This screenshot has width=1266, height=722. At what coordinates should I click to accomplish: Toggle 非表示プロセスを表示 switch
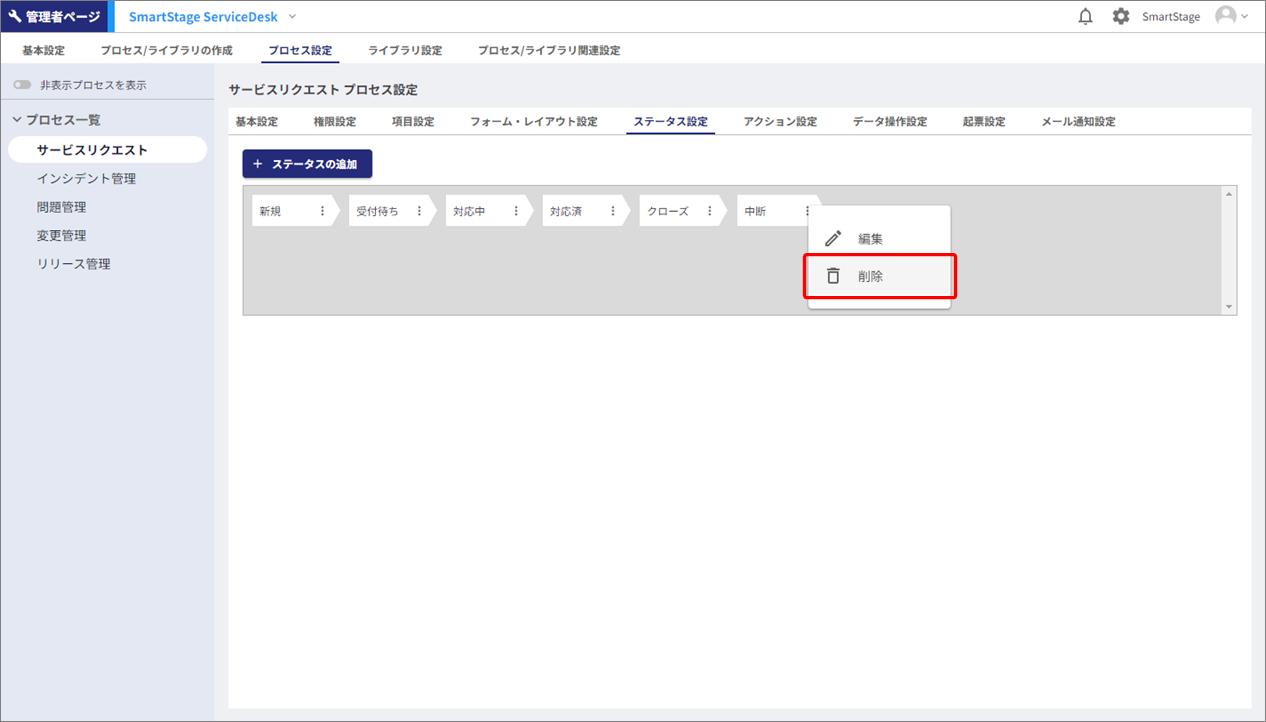pyautogui.click(x=22, y=85)
